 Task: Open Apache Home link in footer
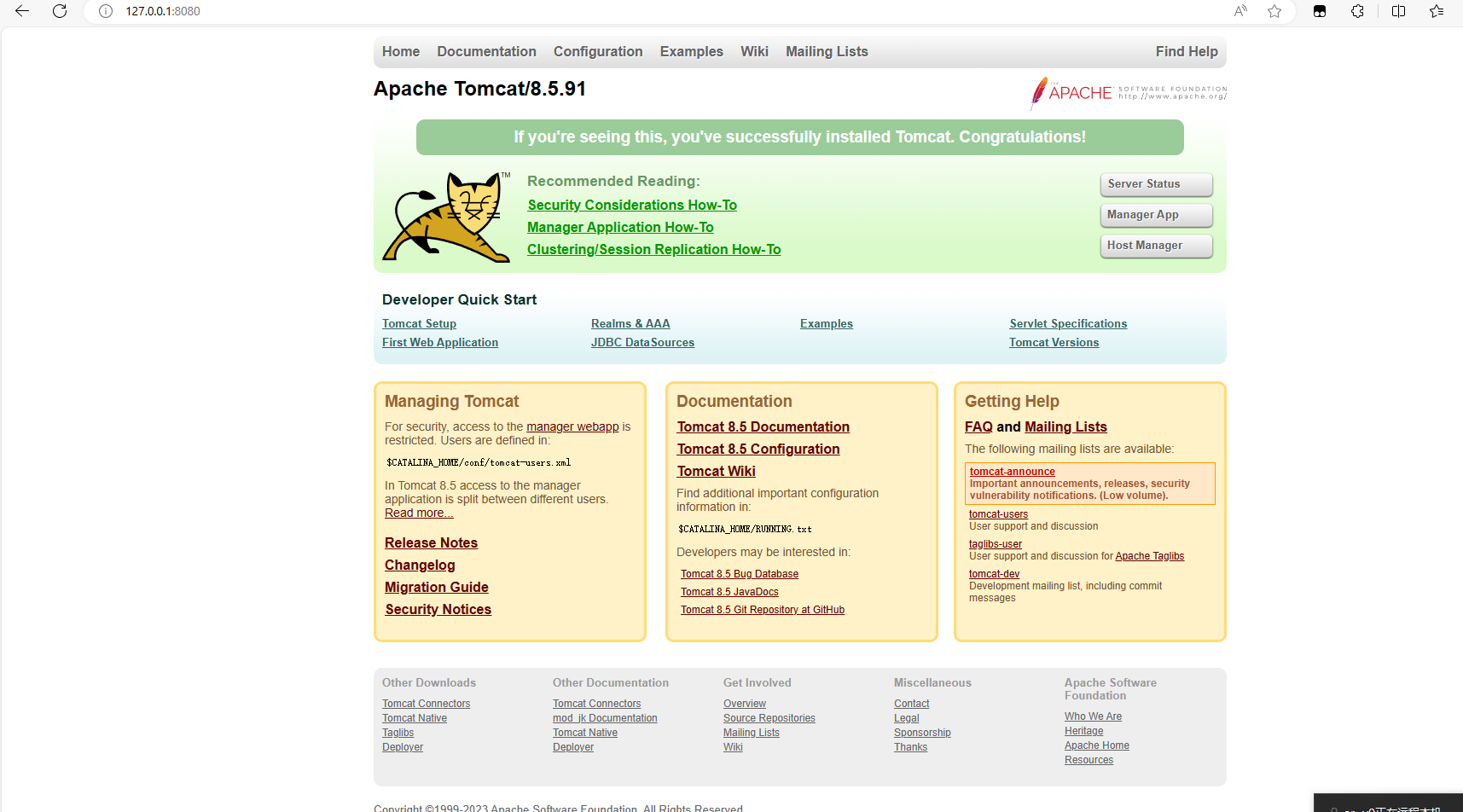point(1097,745)
